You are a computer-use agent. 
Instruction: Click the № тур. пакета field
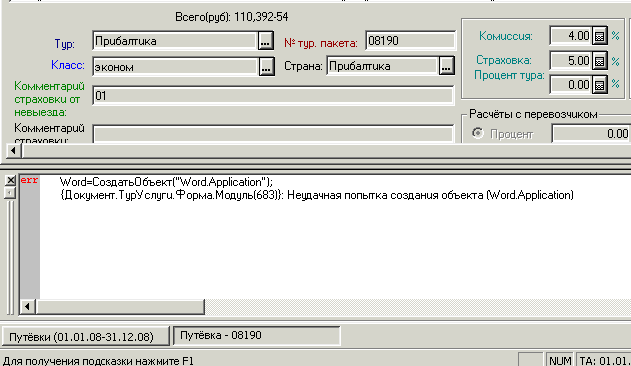pyautogui.click(x=410, y=41)
